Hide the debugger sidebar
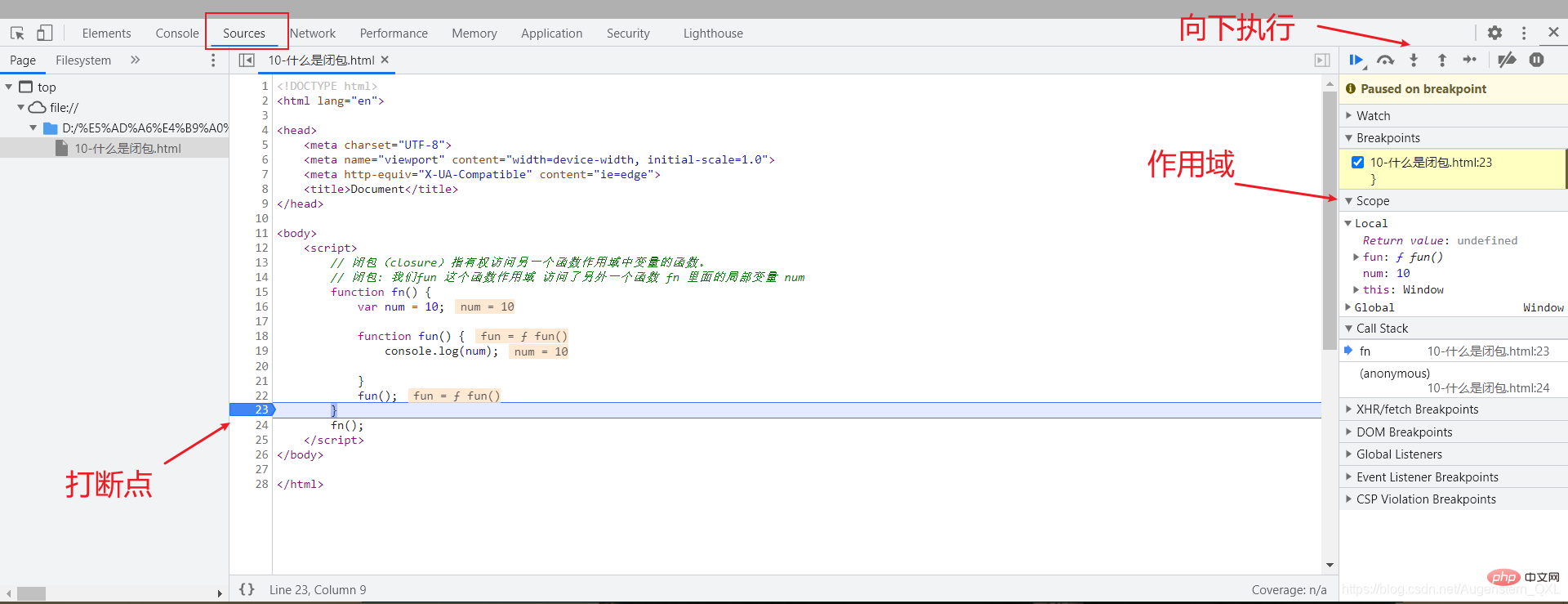This screenshot has width=1568, height=604. tap(1322, 60)
